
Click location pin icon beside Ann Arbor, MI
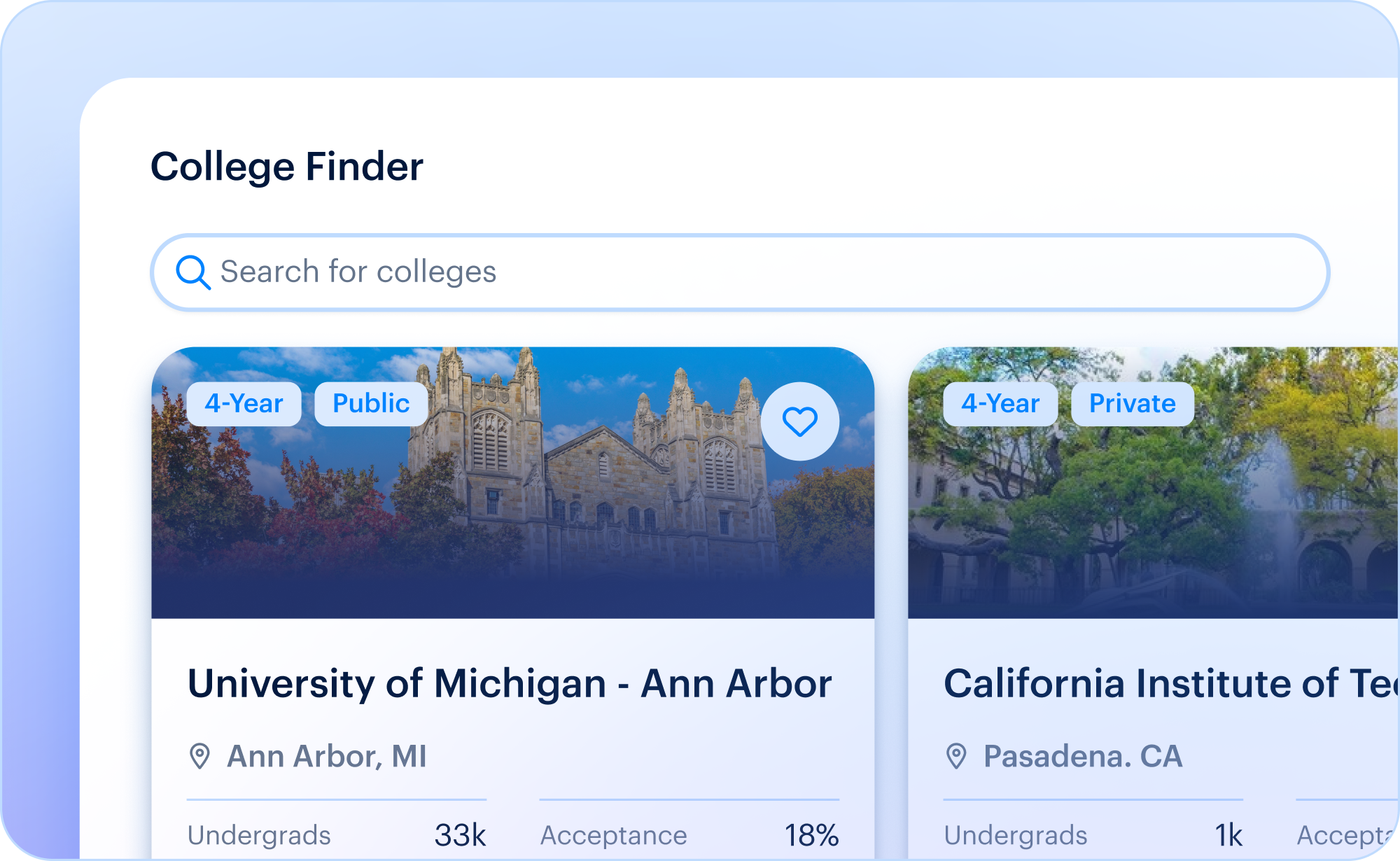(199, 757)
